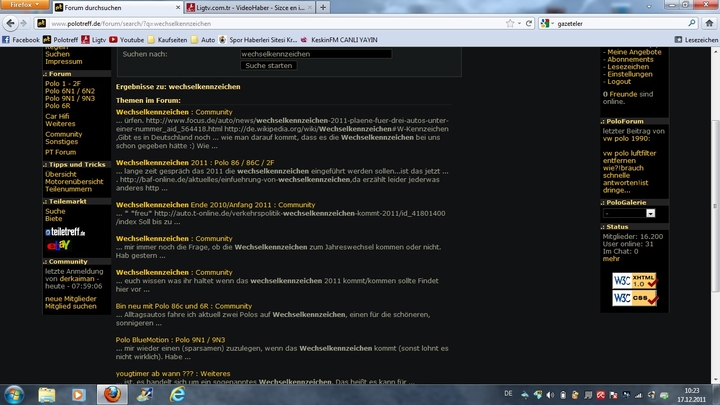Open Polo 6N1 / 6N2 forum link
720x405 pixels.
[x=70, y=91]
